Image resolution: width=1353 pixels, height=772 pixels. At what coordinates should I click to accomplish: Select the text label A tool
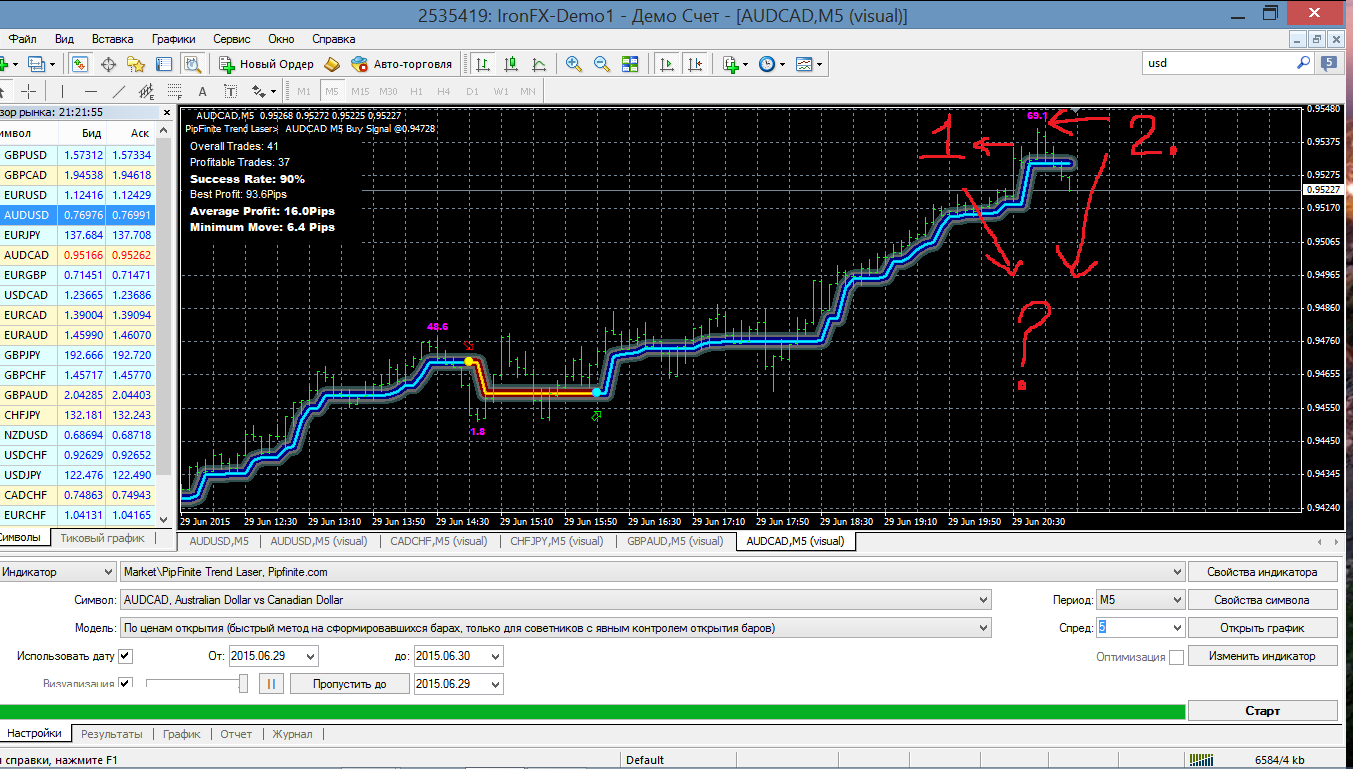pos(202,91)
